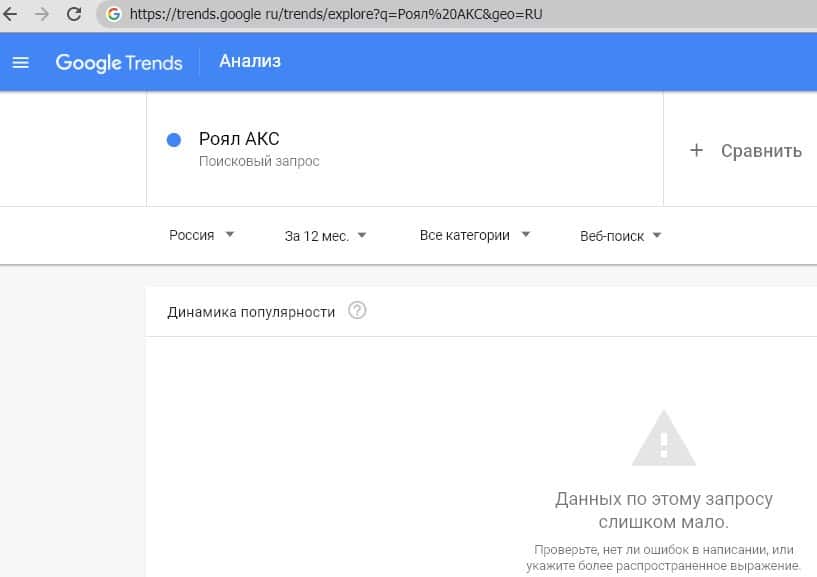Click the Динамика популярности heading
Viewport: 817px width, 577px height.
point(251,312)
